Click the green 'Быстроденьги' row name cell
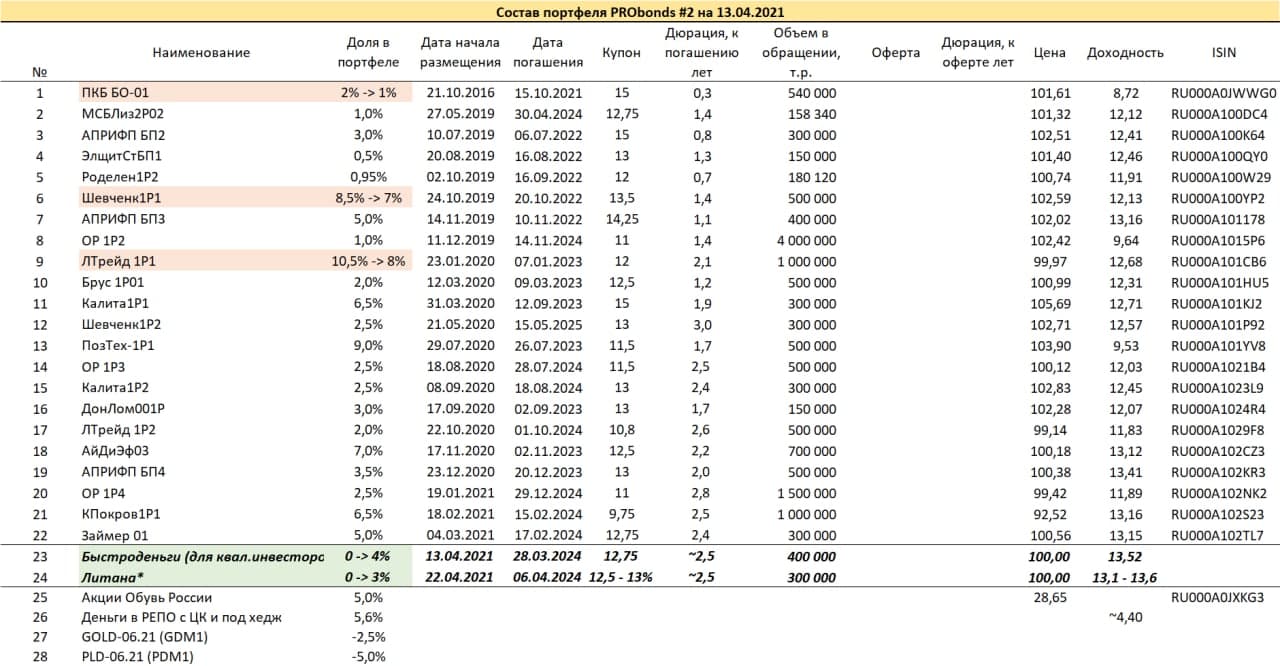This screenshot has height=666, width=1280. 201,555
